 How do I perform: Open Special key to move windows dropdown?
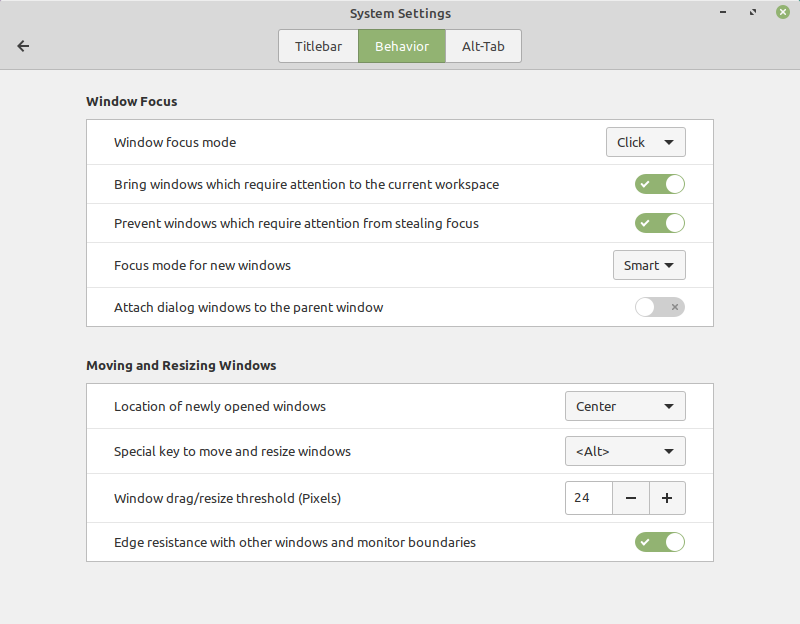[625, 451]
